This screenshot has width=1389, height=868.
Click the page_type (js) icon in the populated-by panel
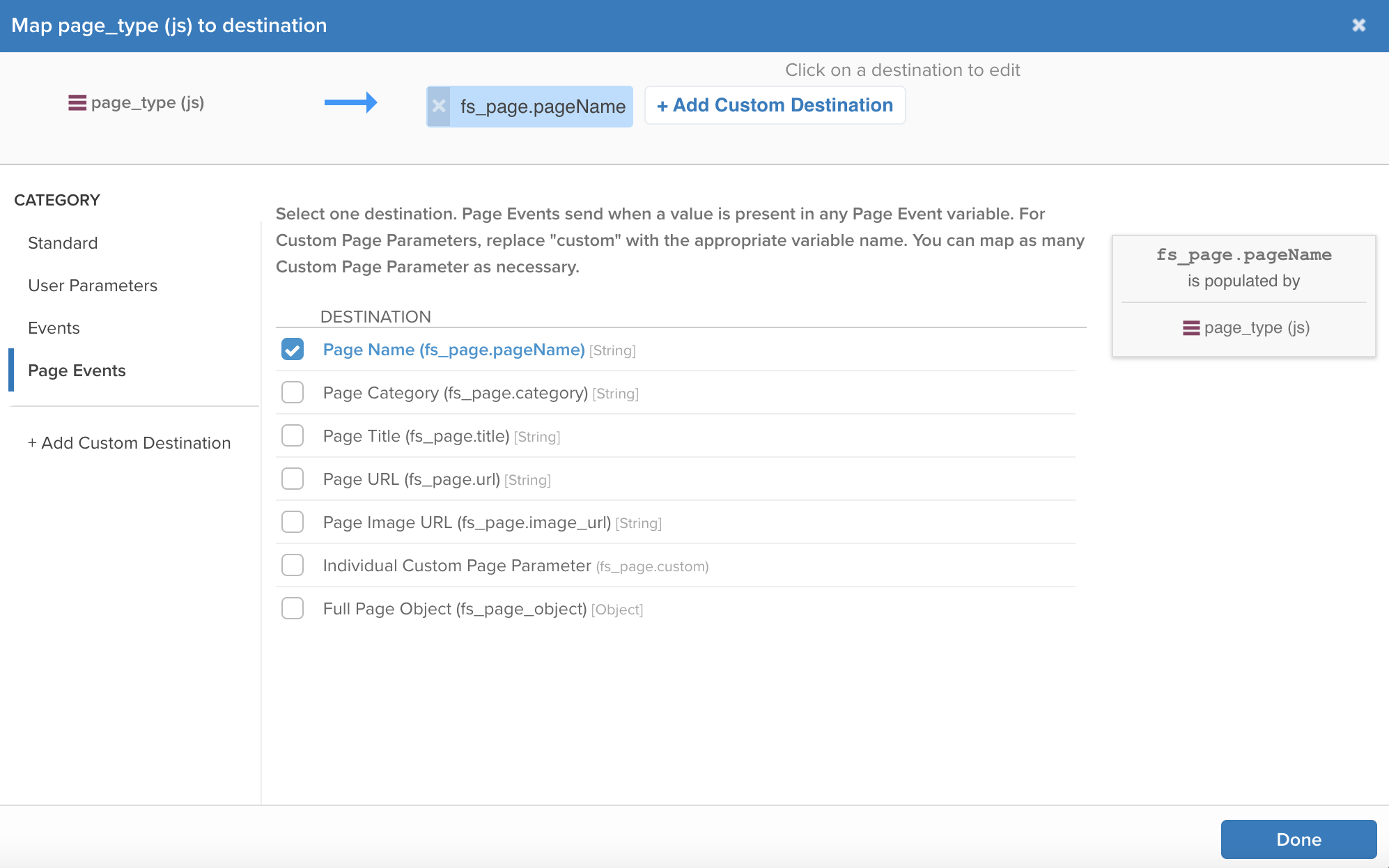(1191, 328)
